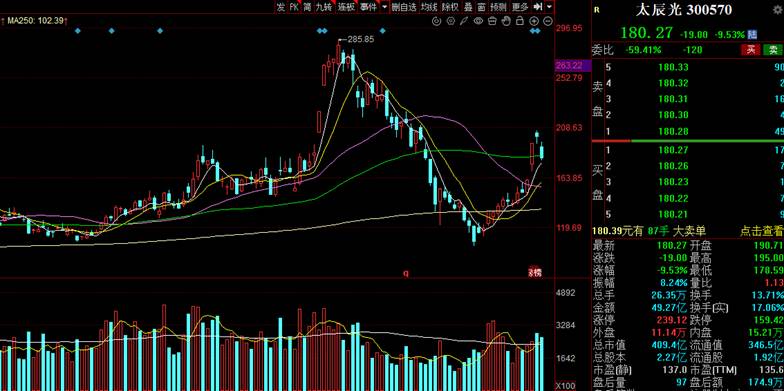The width and height of the screenshot is (784, 391).
Task: Click the red 买 buy button
Action: tap(750, 50)
